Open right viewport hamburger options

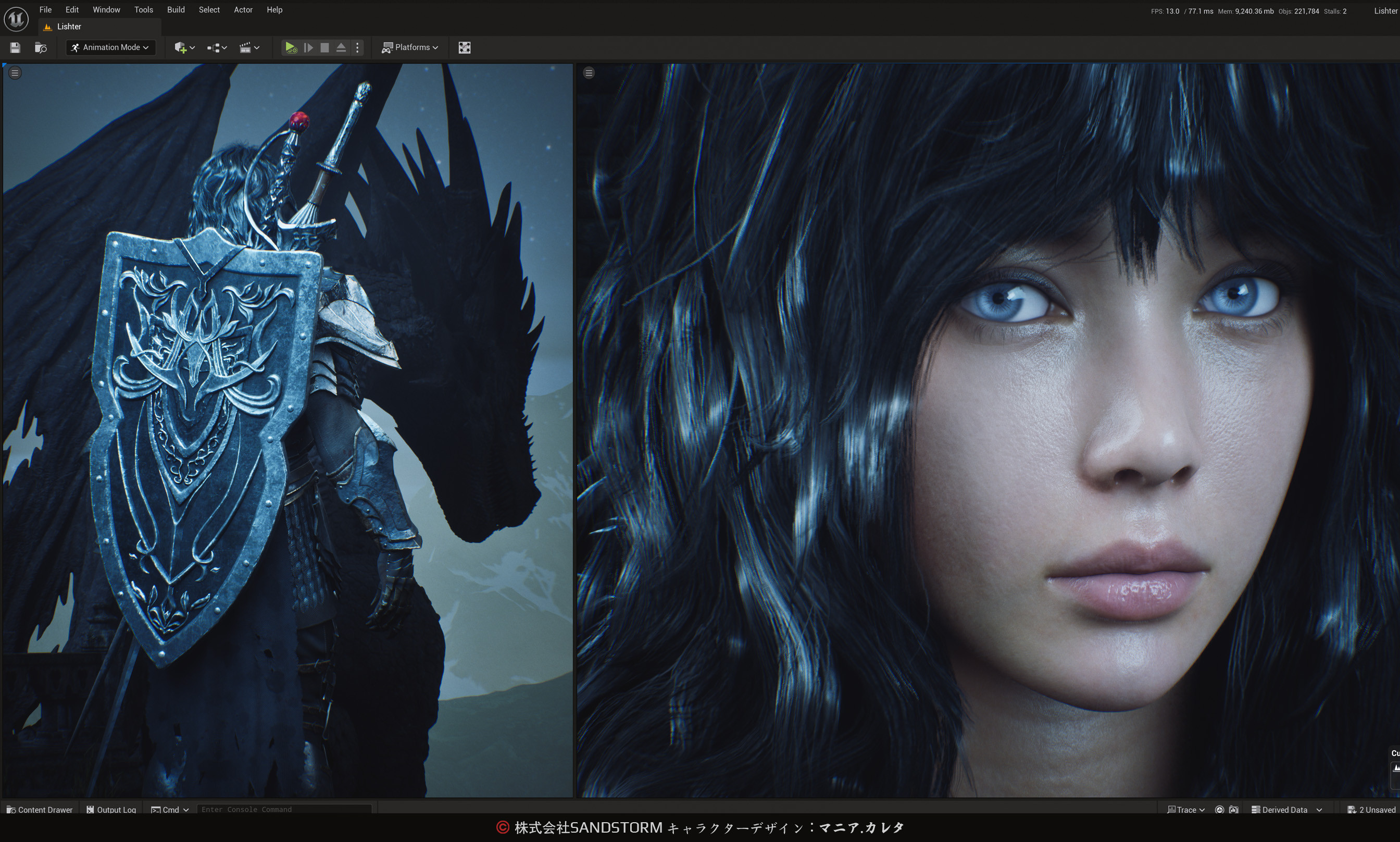pyautogui.click(x=589, y=72)
